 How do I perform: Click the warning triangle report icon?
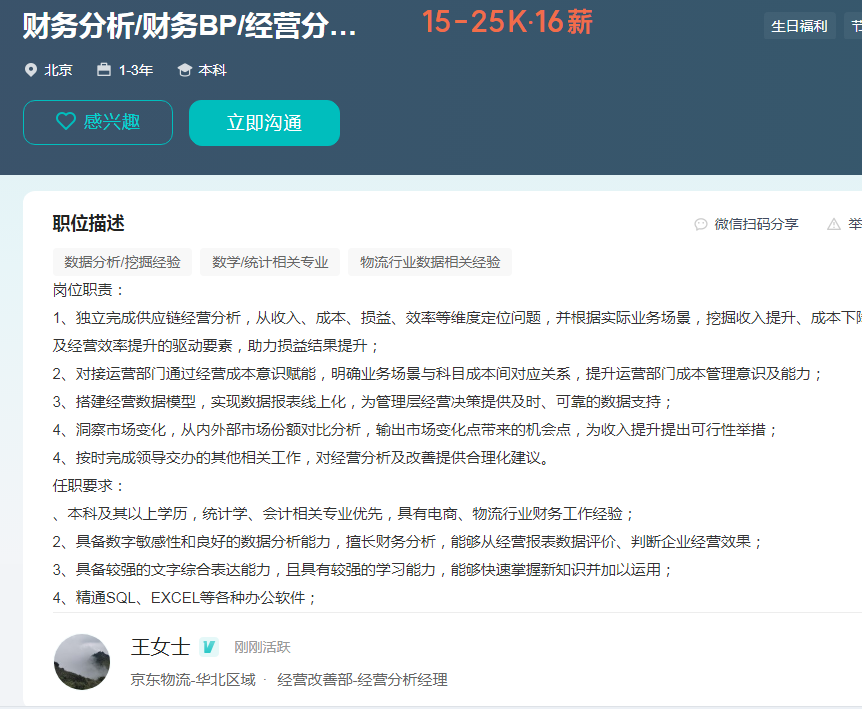click(834, 224)
